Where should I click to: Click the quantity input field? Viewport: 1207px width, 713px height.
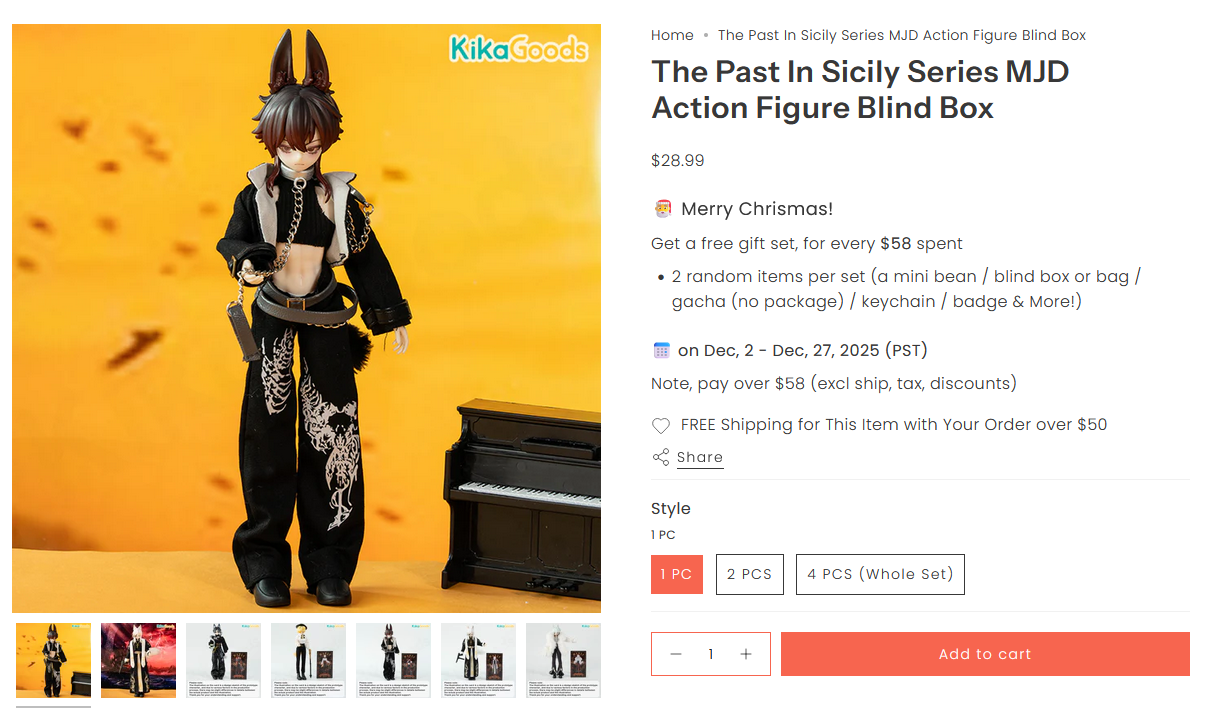[711, 654]
